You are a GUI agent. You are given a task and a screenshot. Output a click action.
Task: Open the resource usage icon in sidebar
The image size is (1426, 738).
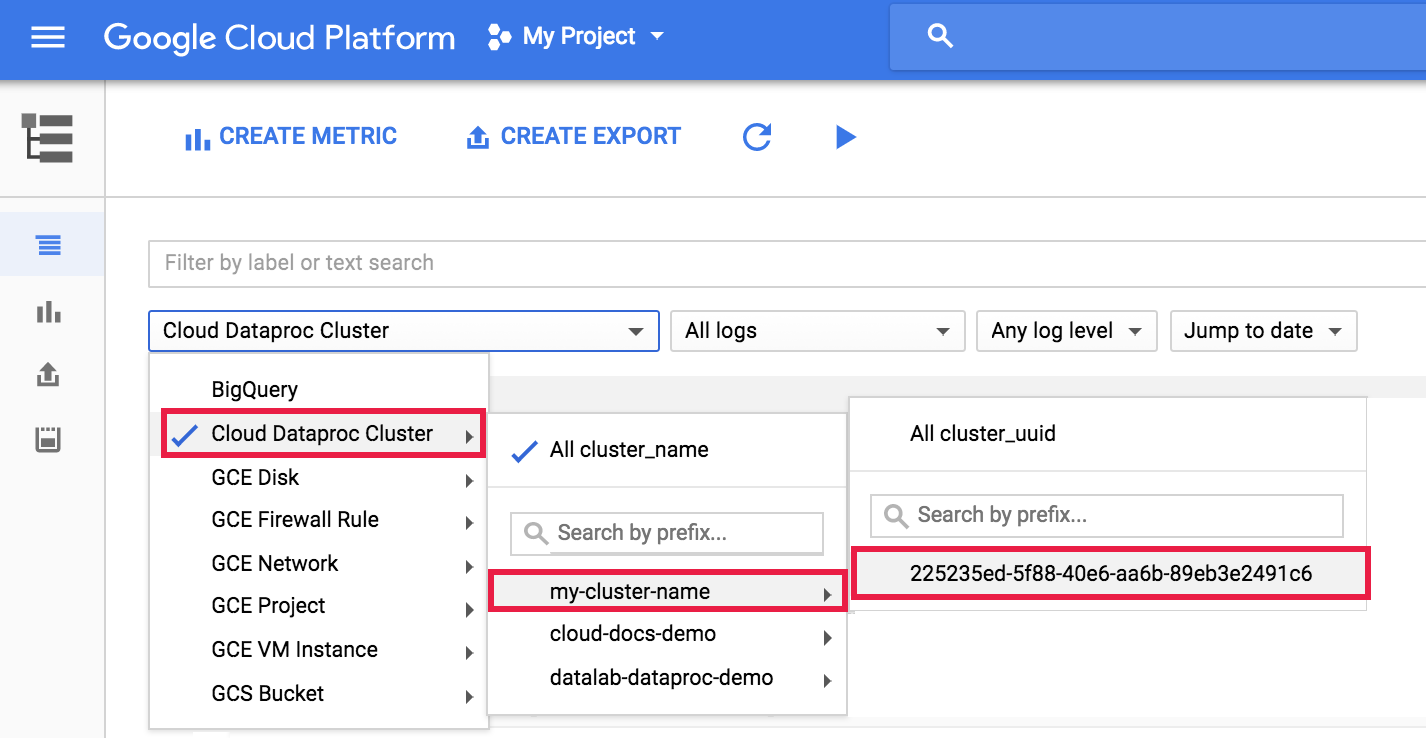[49, 439]
